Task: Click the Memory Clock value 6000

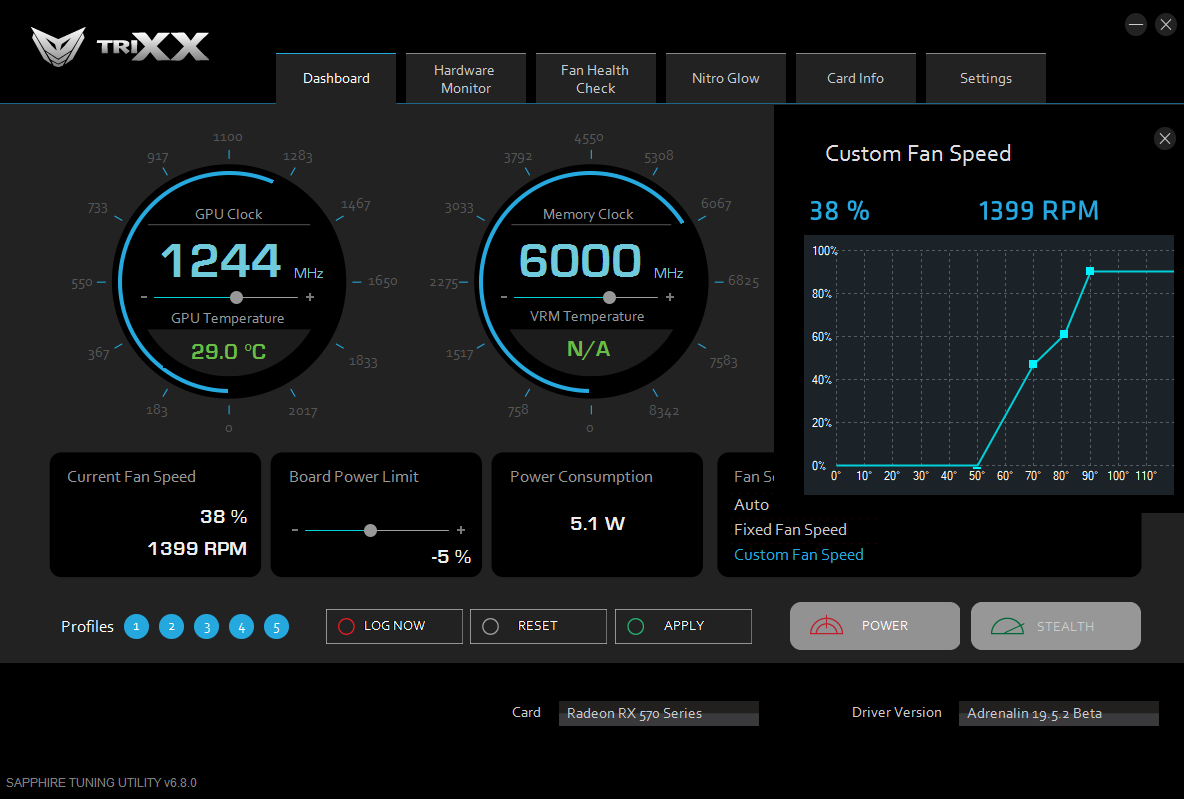Action: point(580,260)
